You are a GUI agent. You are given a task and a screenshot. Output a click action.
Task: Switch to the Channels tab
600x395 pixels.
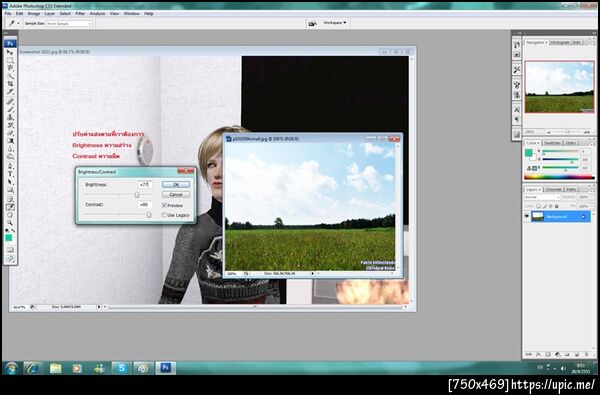pyautogui.click(x=553, y=189)
